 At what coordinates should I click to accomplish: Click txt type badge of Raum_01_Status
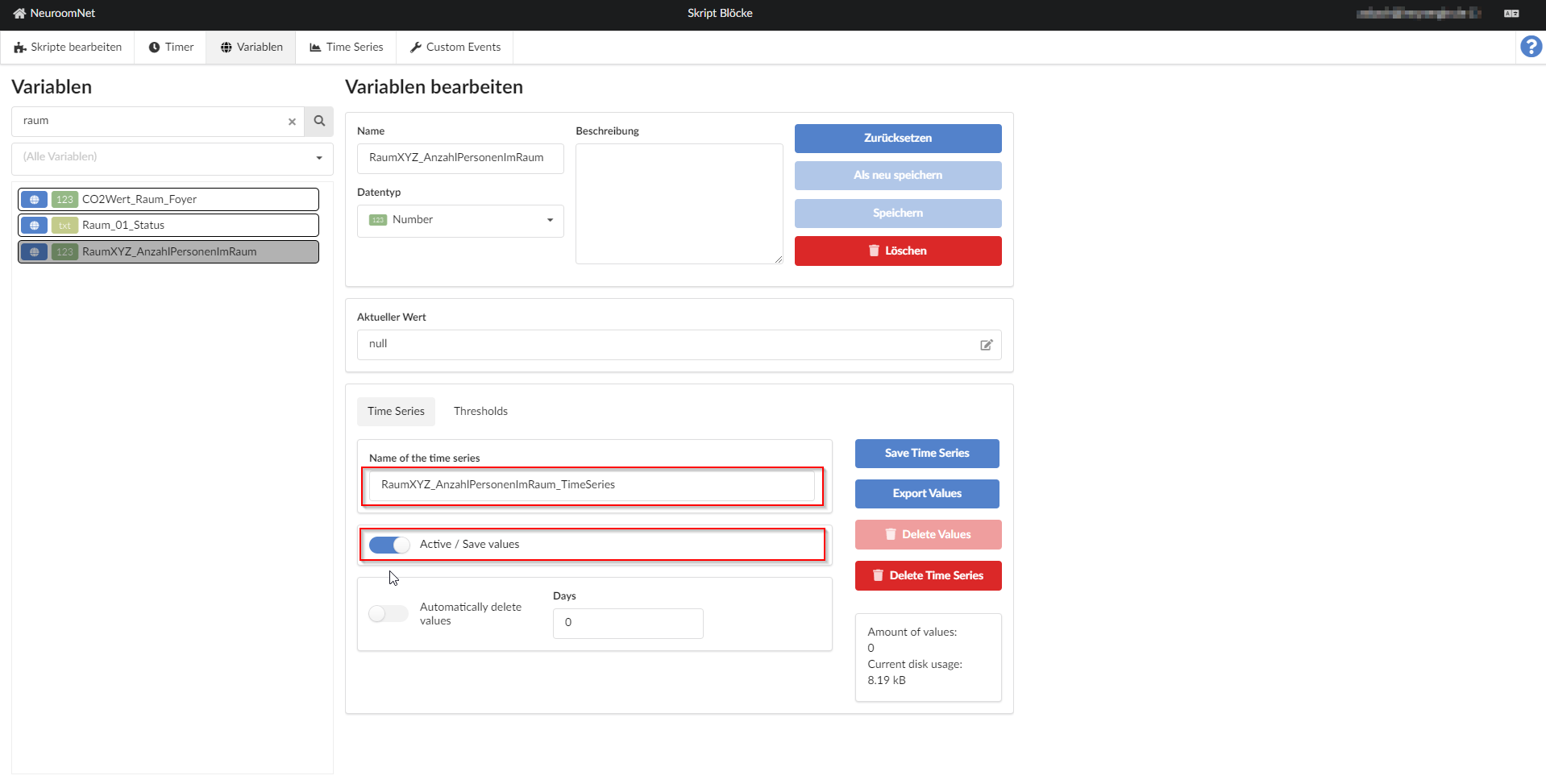64,226
